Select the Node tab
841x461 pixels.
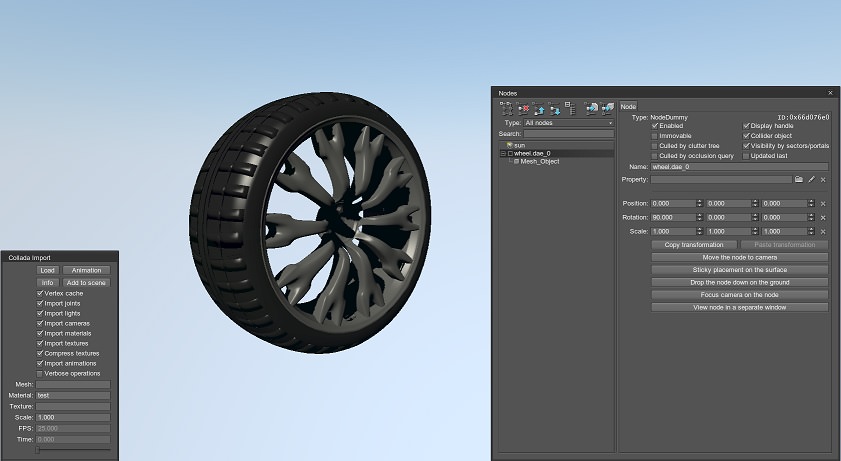tap(628, 107)
